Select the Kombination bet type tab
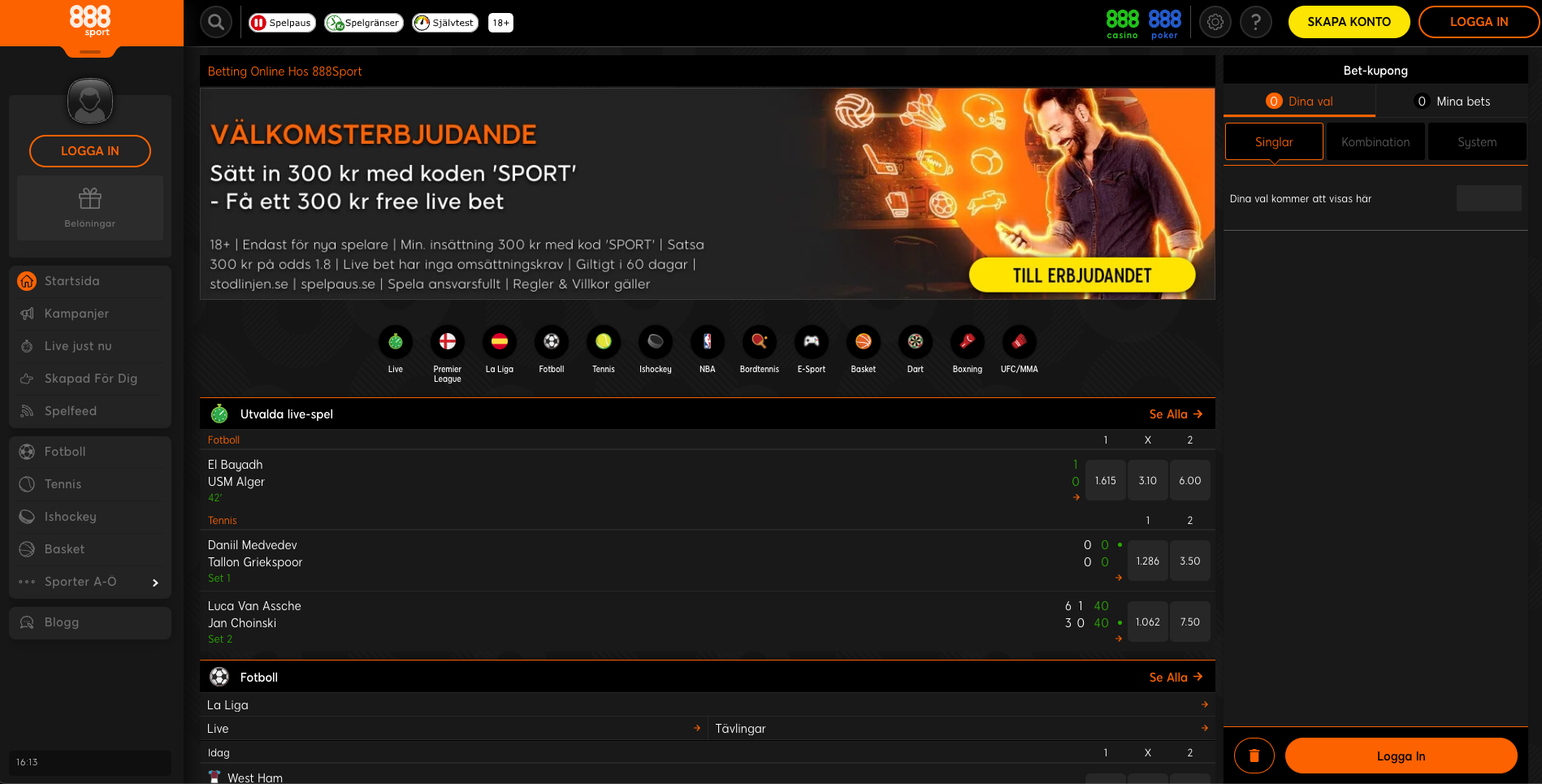 [1375, 142]
